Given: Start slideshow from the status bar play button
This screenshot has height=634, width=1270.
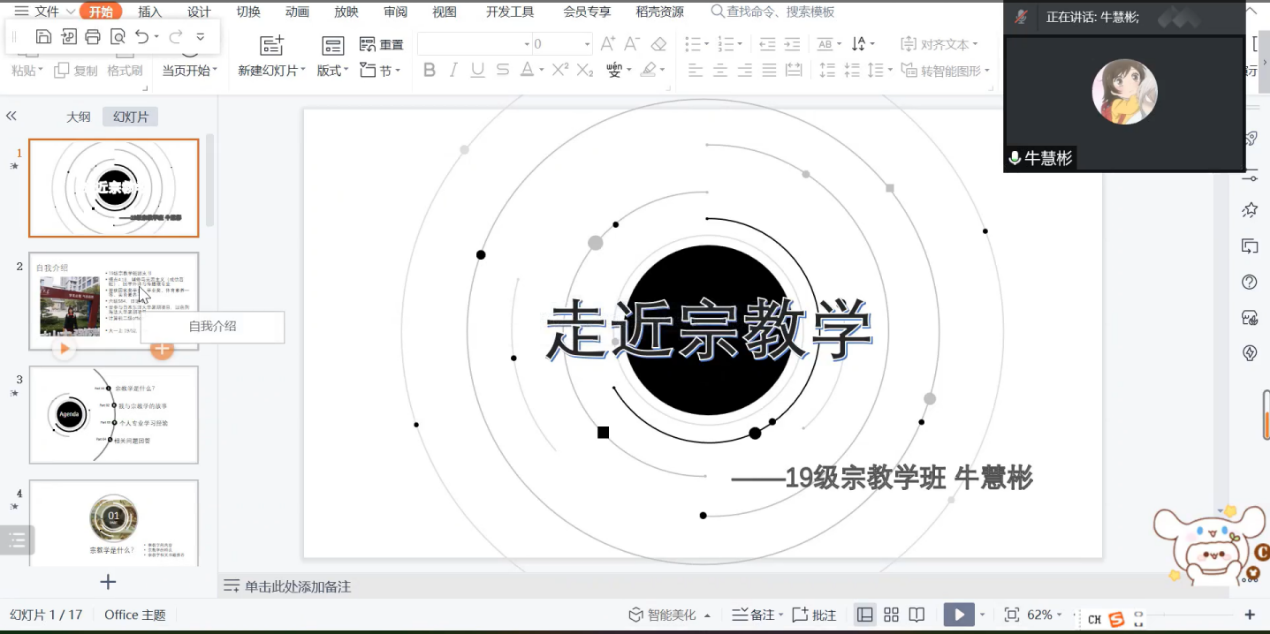Looking at the screenshot, I should [958, 615].
